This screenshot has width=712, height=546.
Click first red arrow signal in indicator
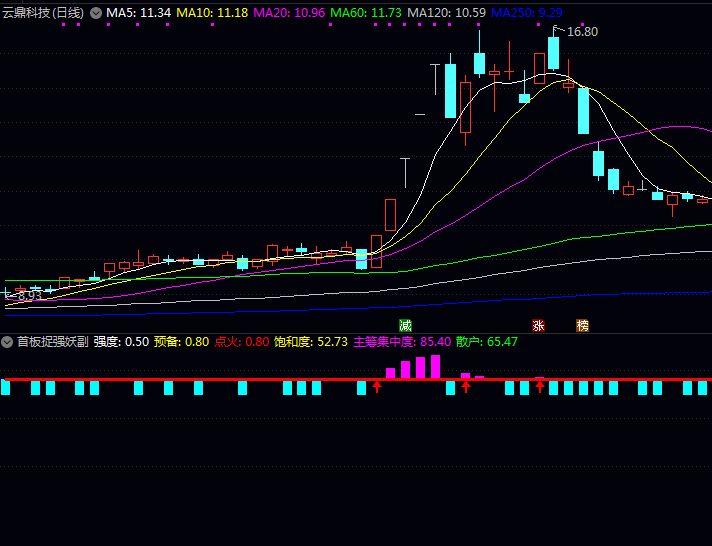coord(377,385)
